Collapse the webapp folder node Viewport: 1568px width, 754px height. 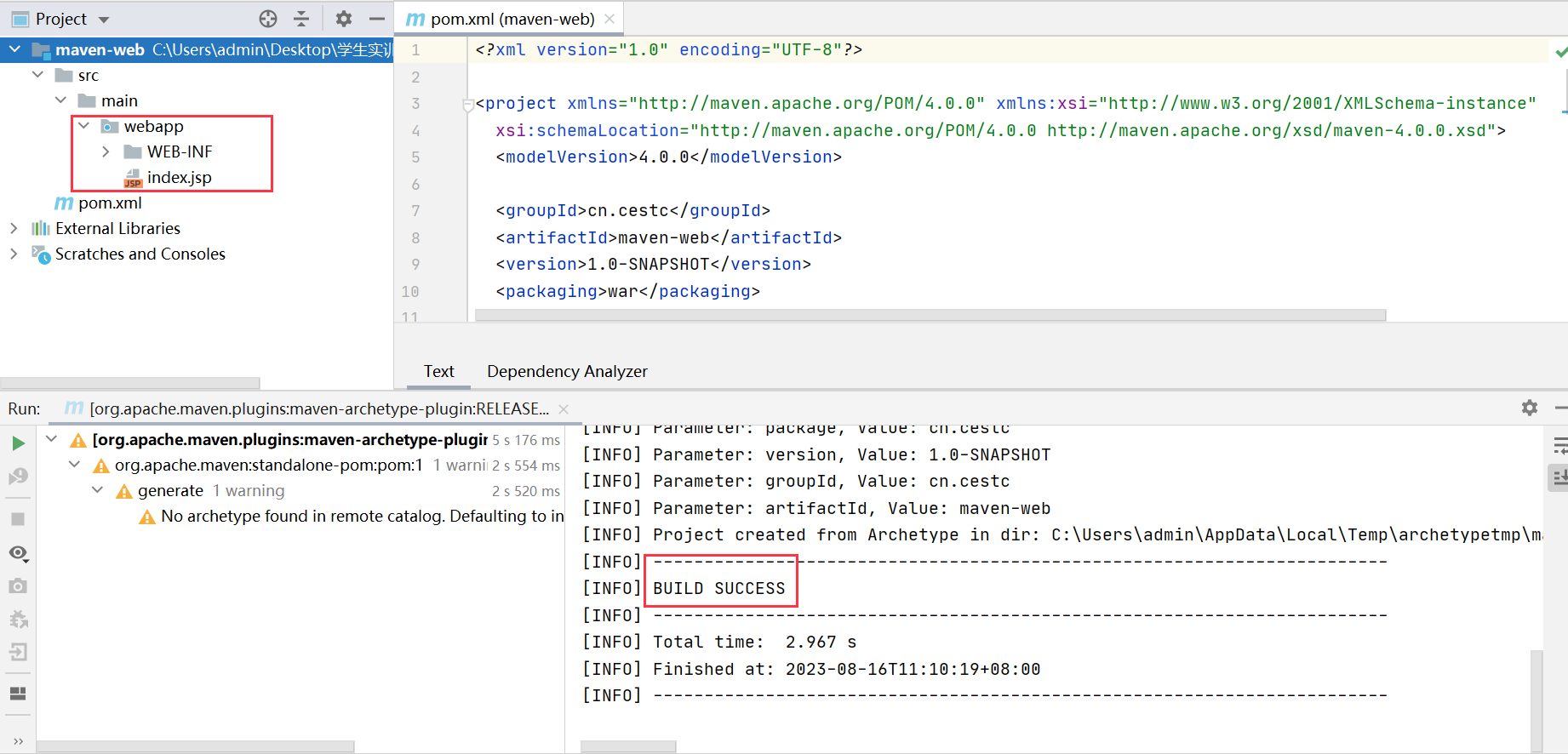(83, 126)
